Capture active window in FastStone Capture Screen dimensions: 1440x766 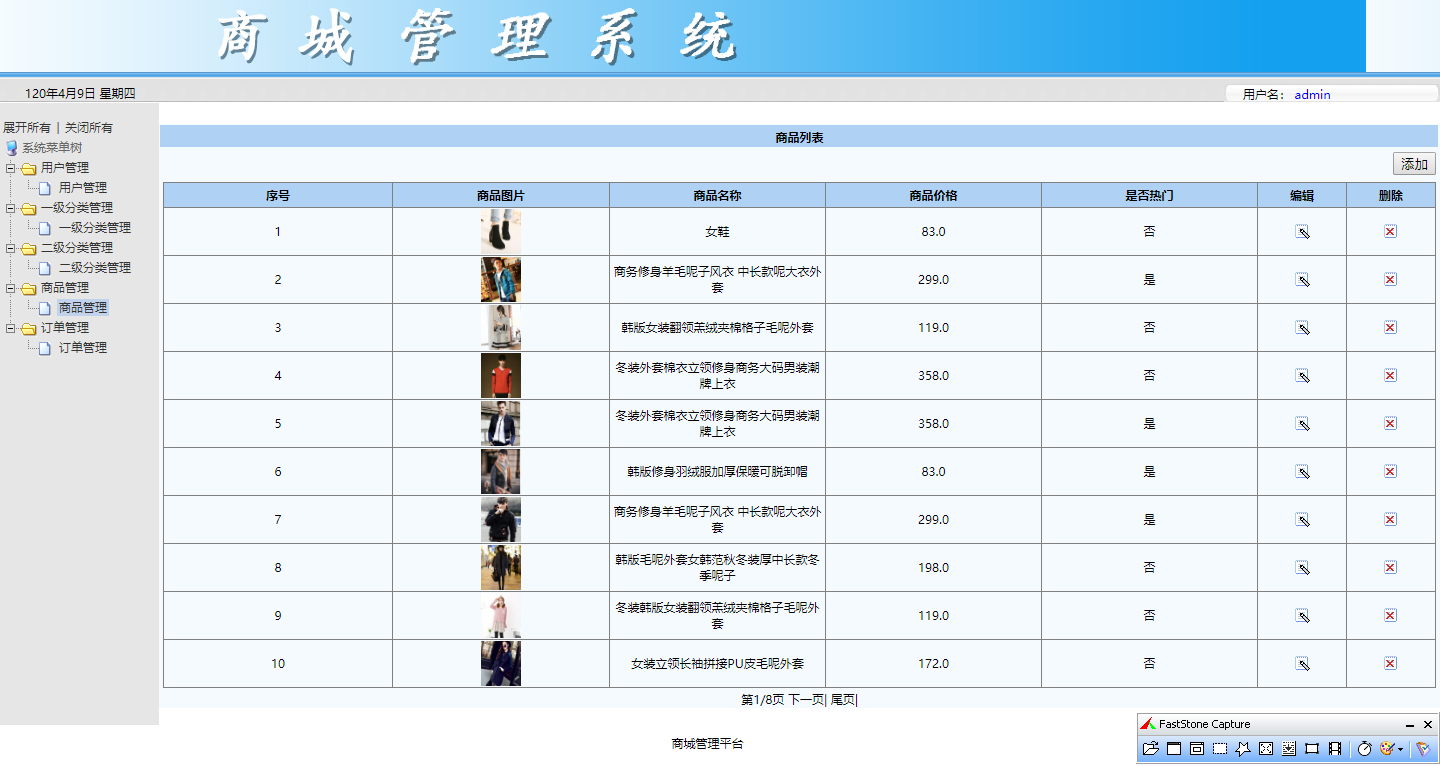pos(1174,749)
